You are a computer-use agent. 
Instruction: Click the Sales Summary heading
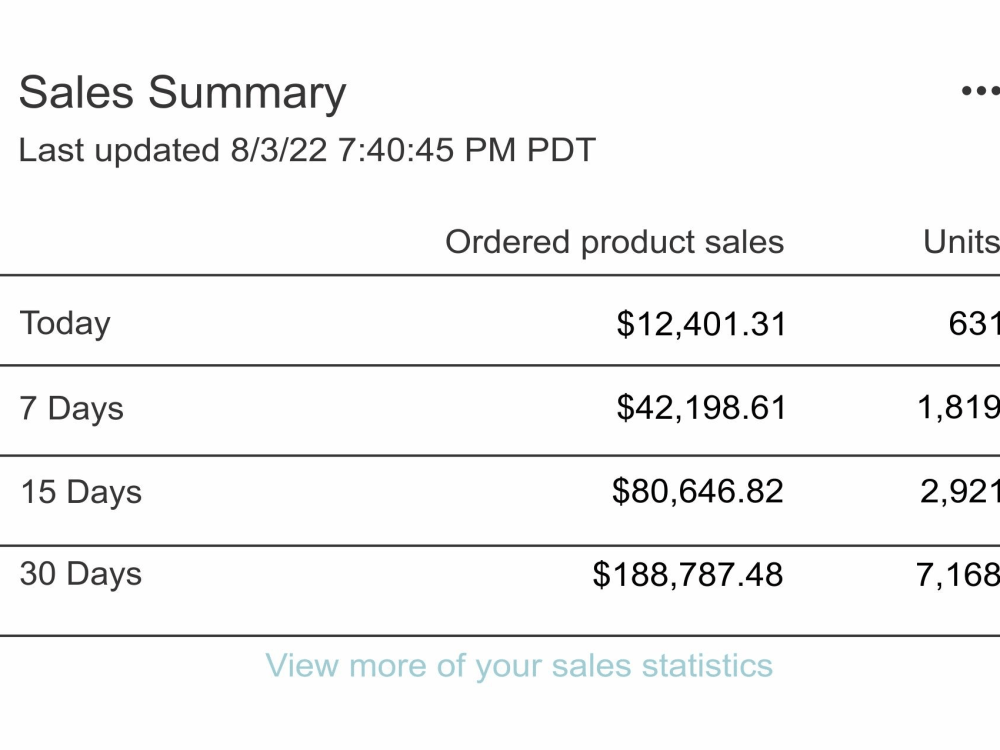(182, 94)
